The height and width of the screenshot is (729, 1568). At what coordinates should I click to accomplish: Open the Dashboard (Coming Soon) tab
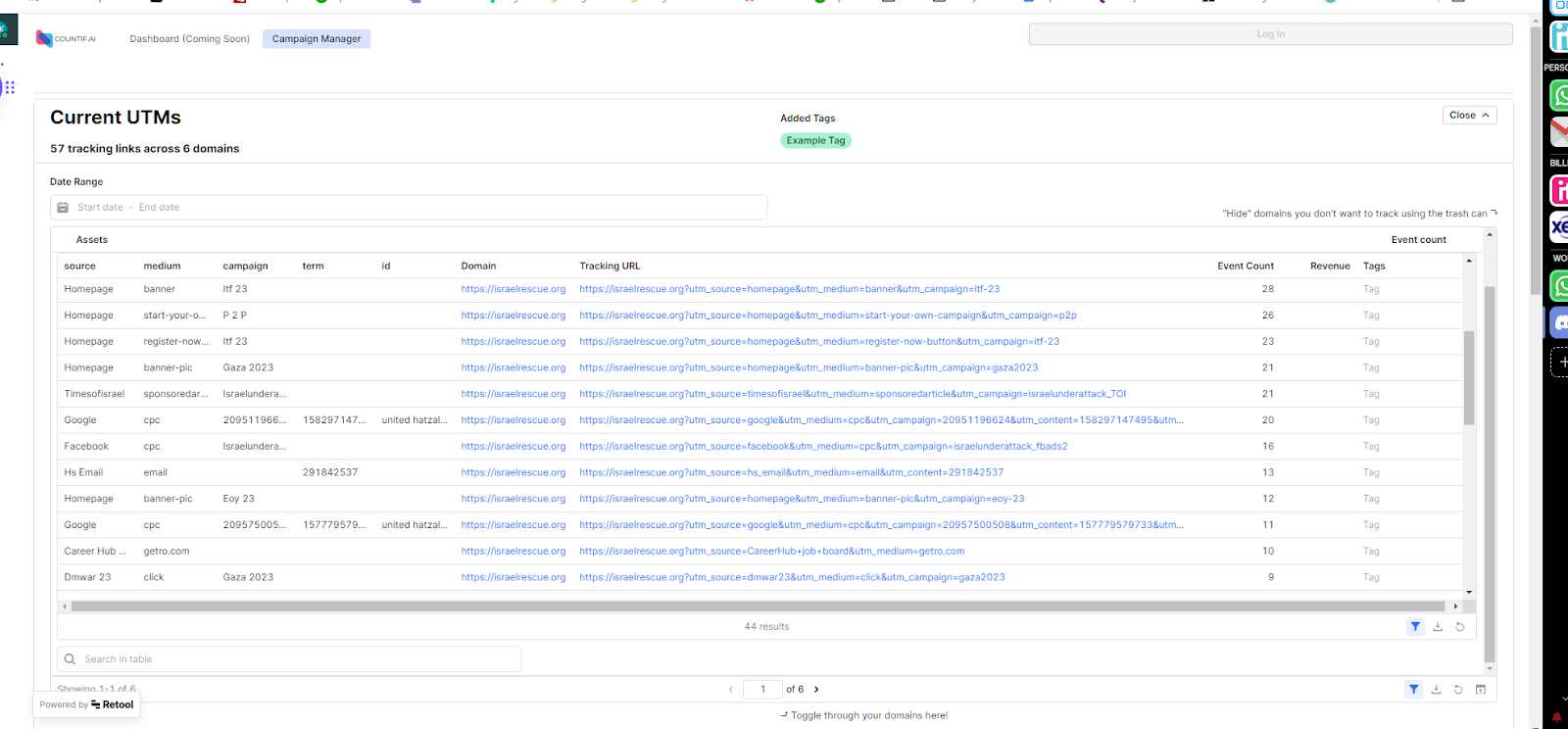[189, 39]
